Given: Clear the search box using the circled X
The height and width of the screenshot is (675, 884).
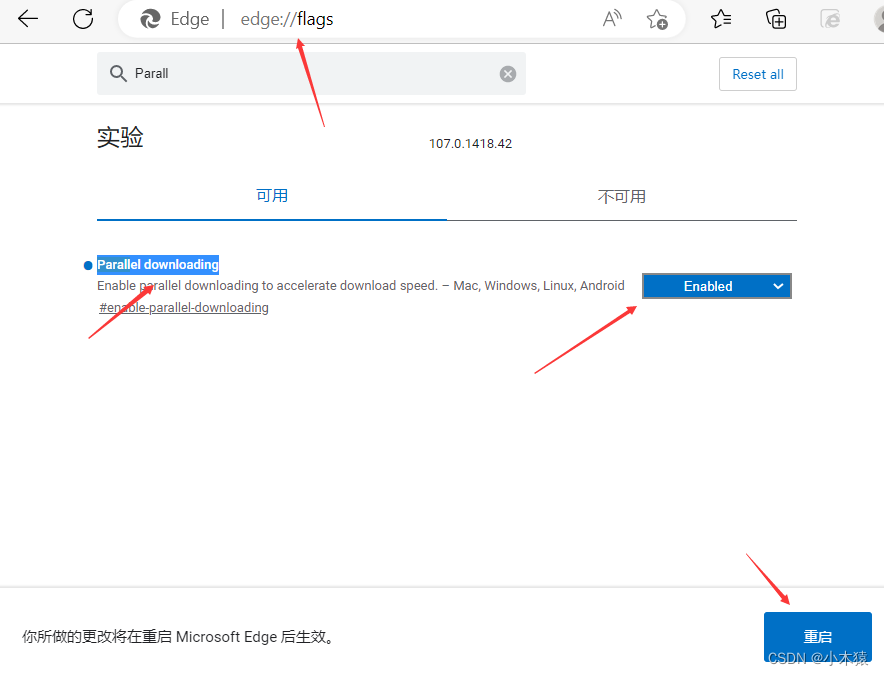Looking at the screenshot, I should [x=508, y=73].
